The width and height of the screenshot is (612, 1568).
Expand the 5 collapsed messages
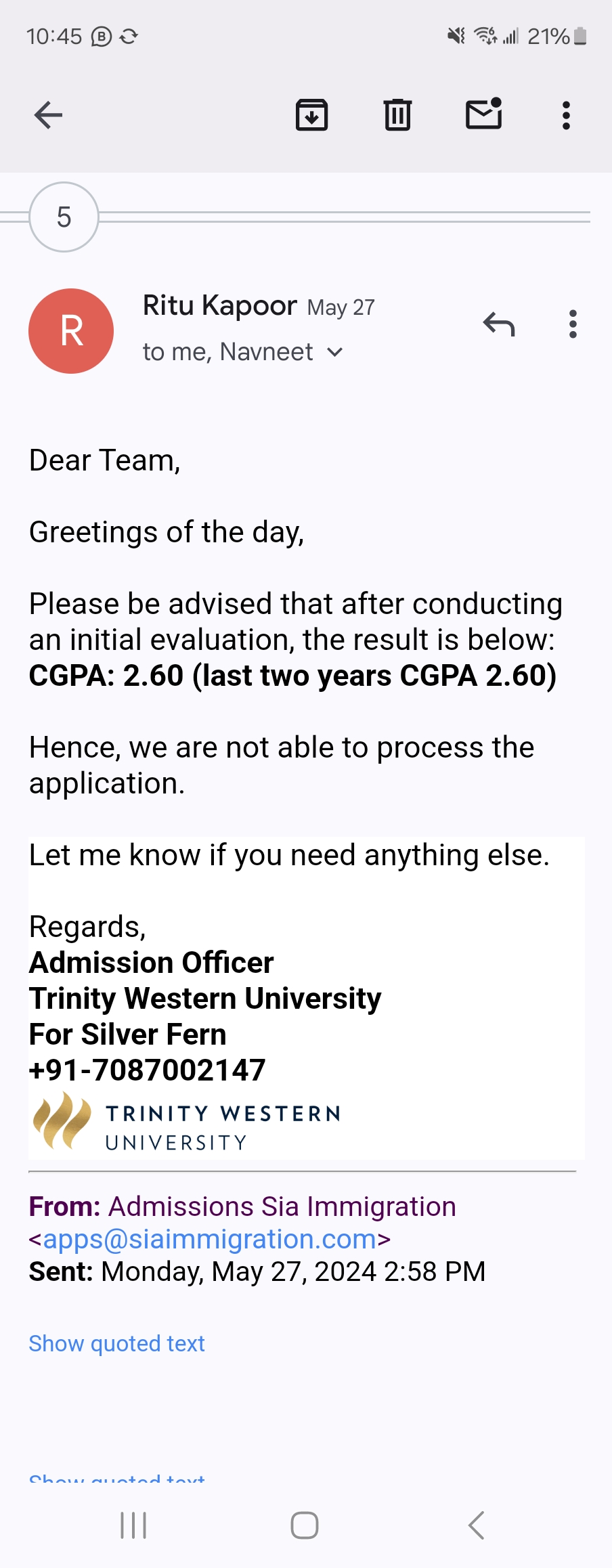pyautogui.click(x=64, y=217)
